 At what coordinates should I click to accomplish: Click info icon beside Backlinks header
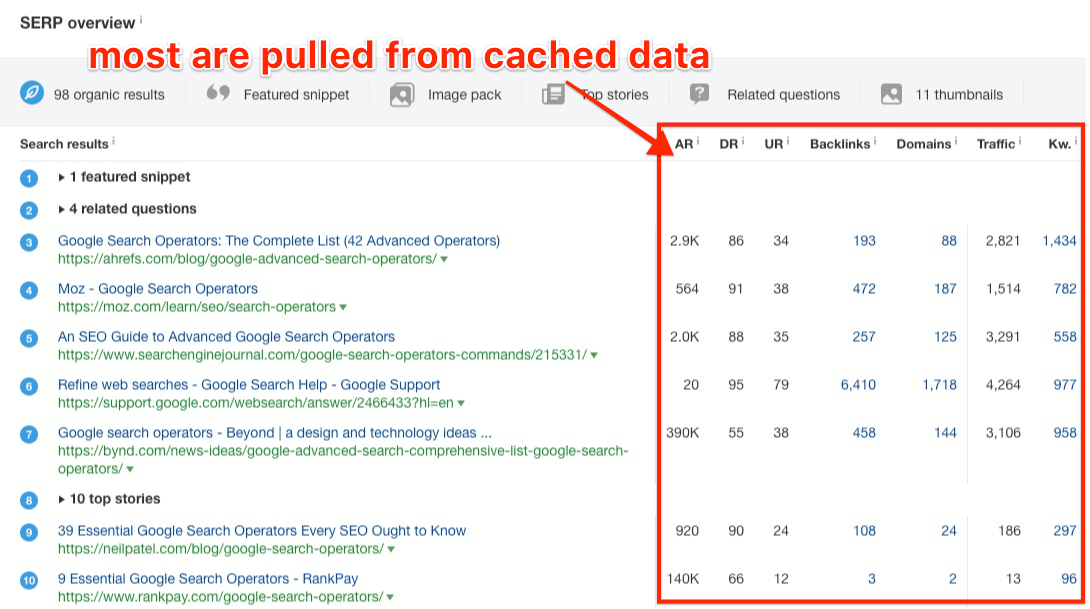click(875, 141)
